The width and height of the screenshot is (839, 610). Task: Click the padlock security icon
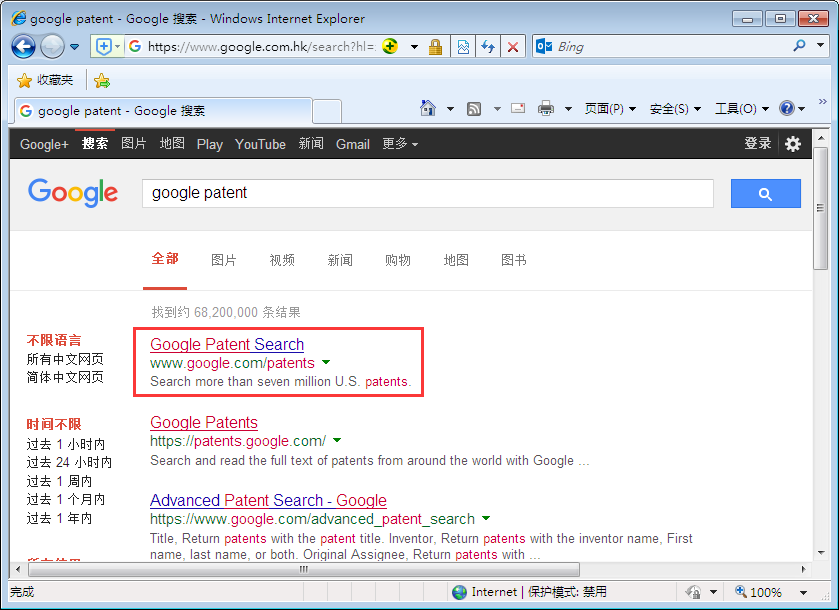435,47
